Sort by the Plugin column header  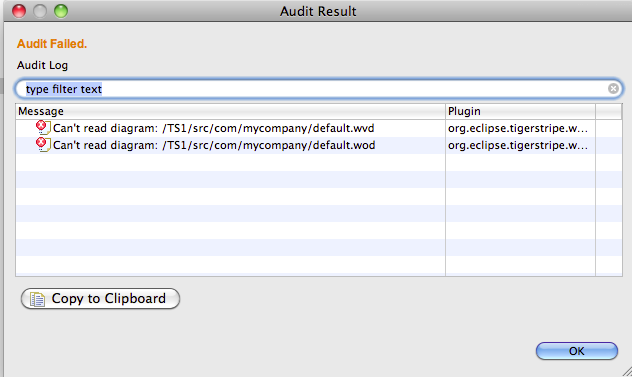(x=520, y=111)
